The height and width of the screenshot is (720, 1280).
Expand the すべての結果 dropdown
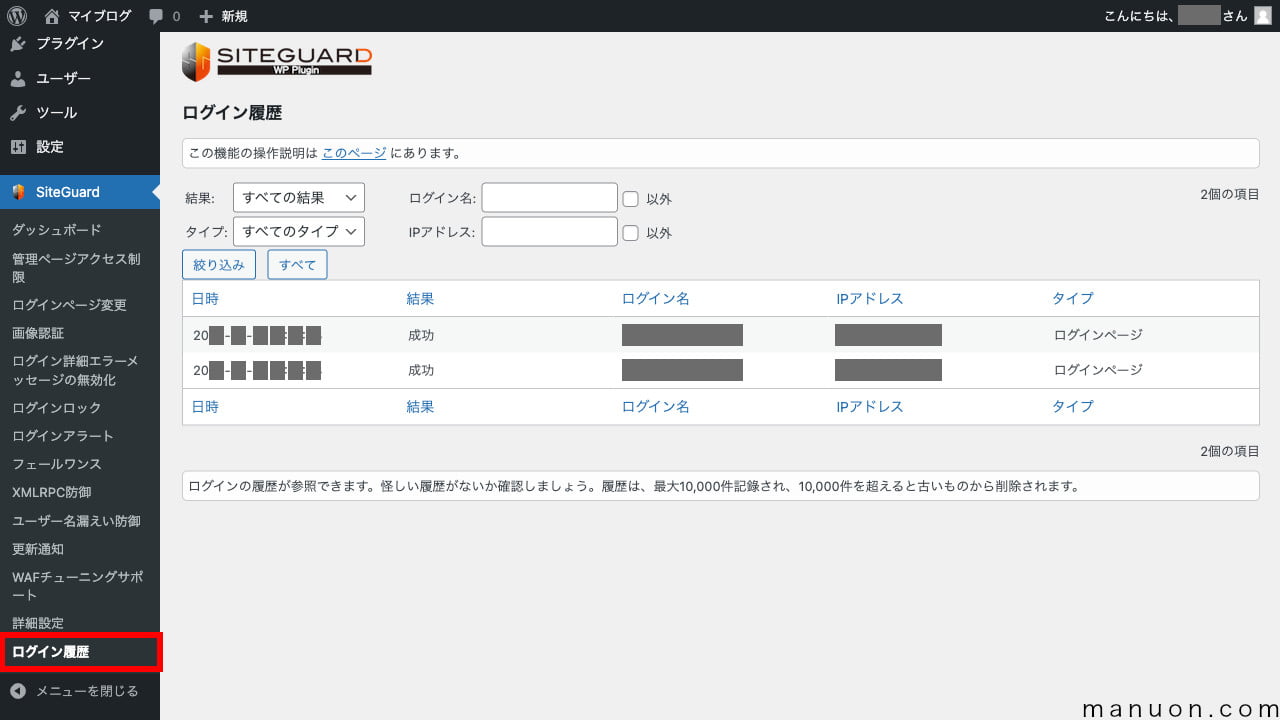click(299, 198)
